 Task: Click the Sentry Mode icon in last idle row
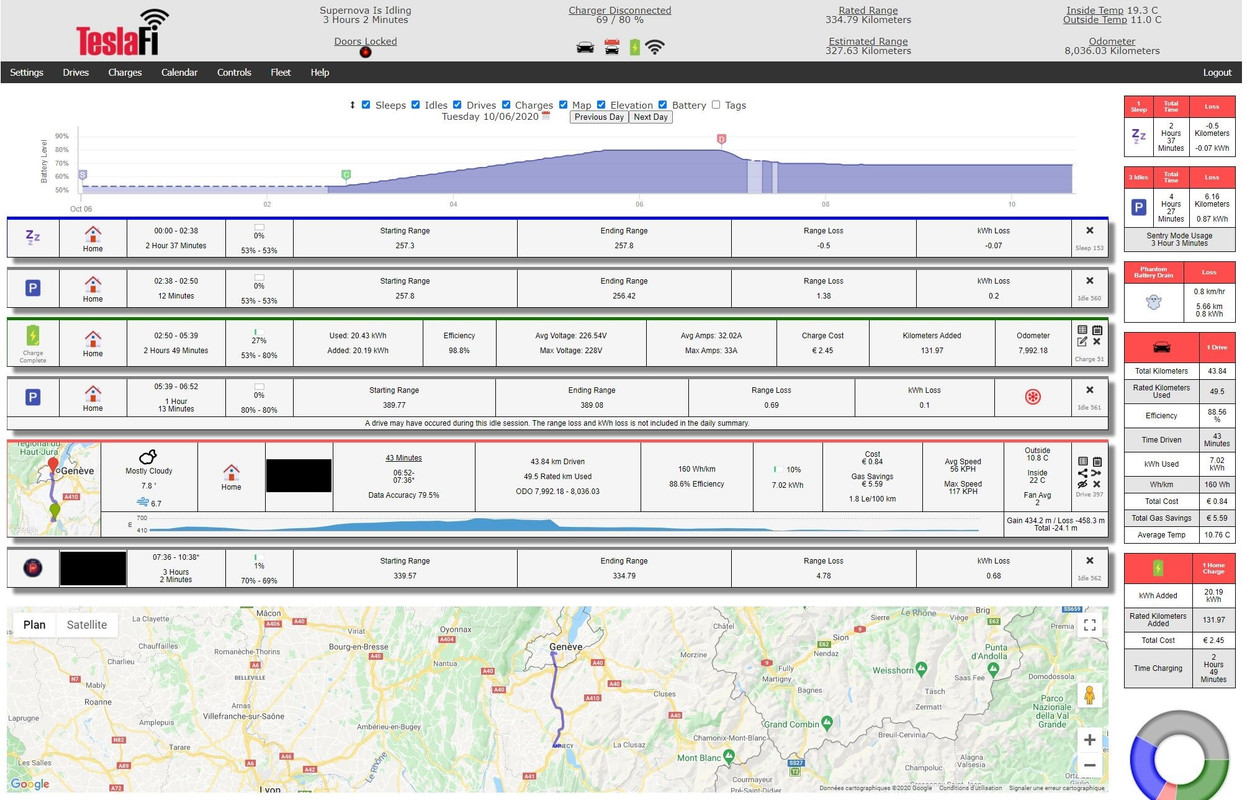tap(32, 568)
